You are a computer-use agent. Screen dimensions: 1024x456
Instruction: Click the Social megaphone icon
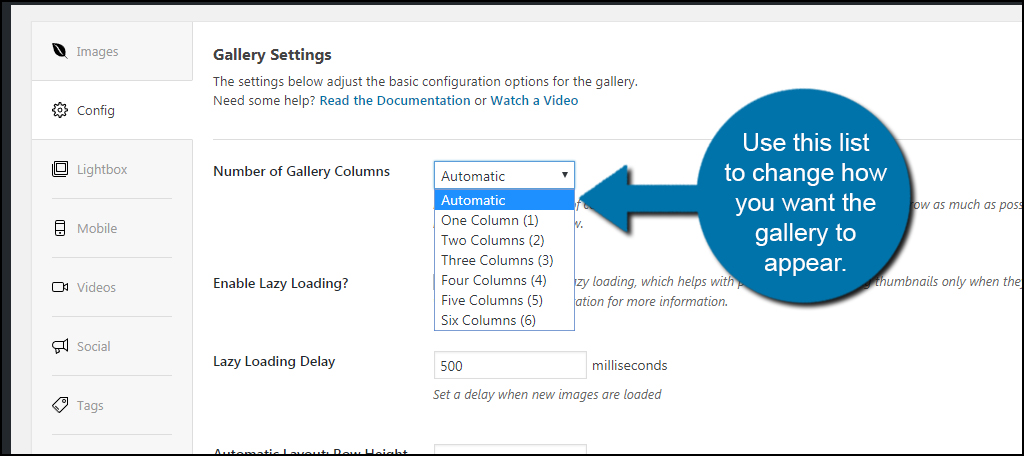[60, 346]
